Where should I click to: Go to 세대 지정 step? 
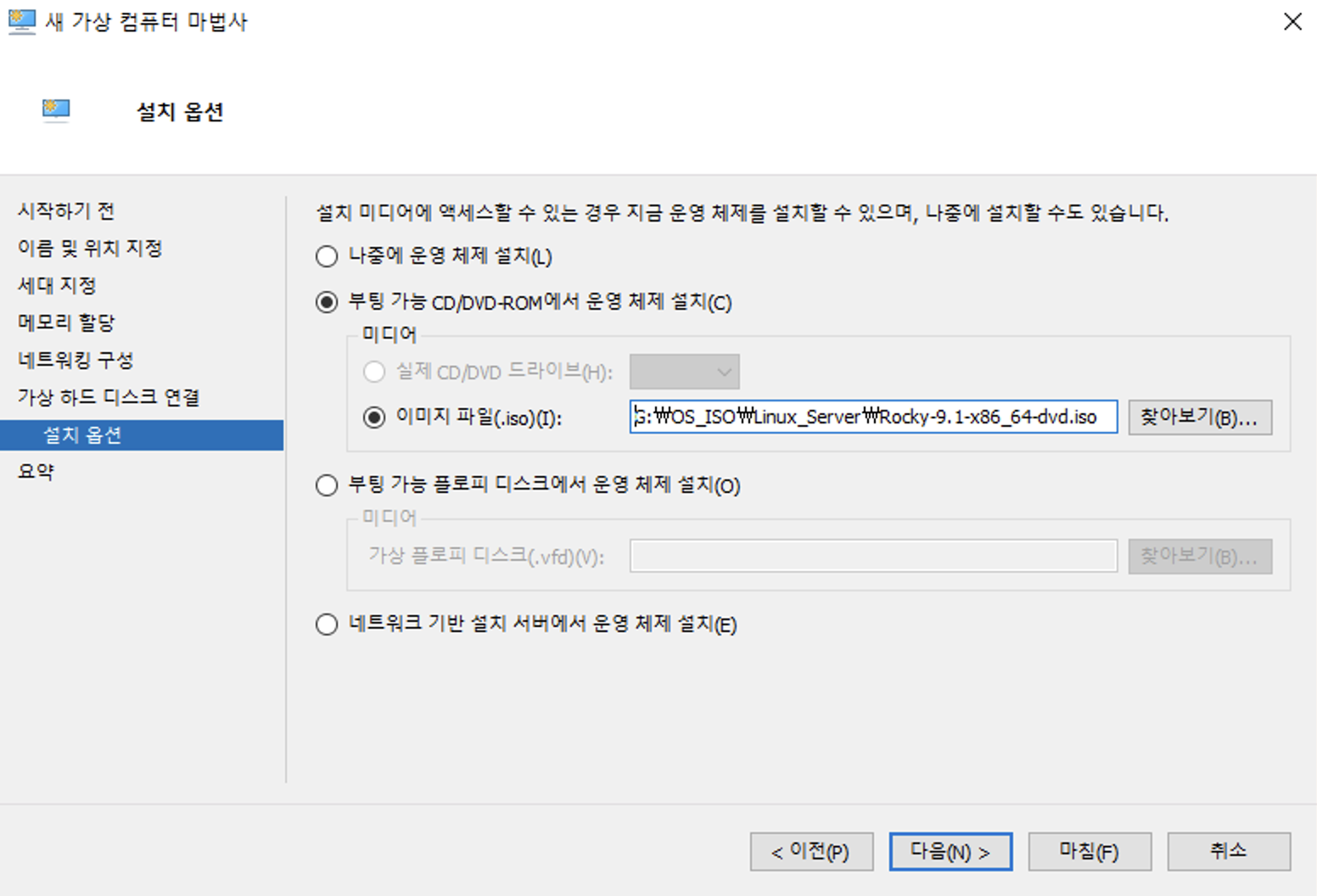[x=57, y=285]
